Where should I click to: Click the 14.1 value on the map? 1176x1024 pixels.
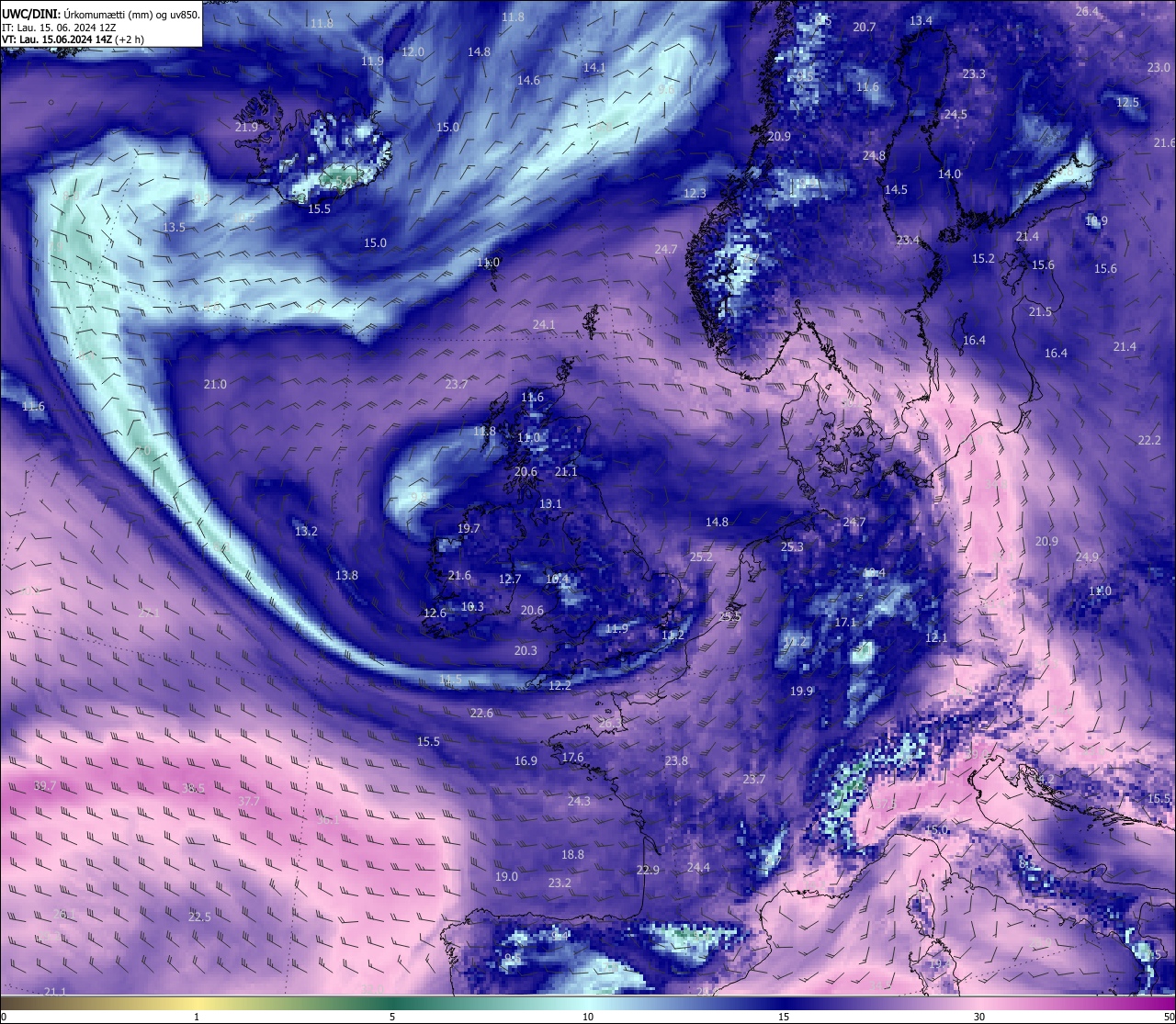pyautogui.click(x=594, y=67)
